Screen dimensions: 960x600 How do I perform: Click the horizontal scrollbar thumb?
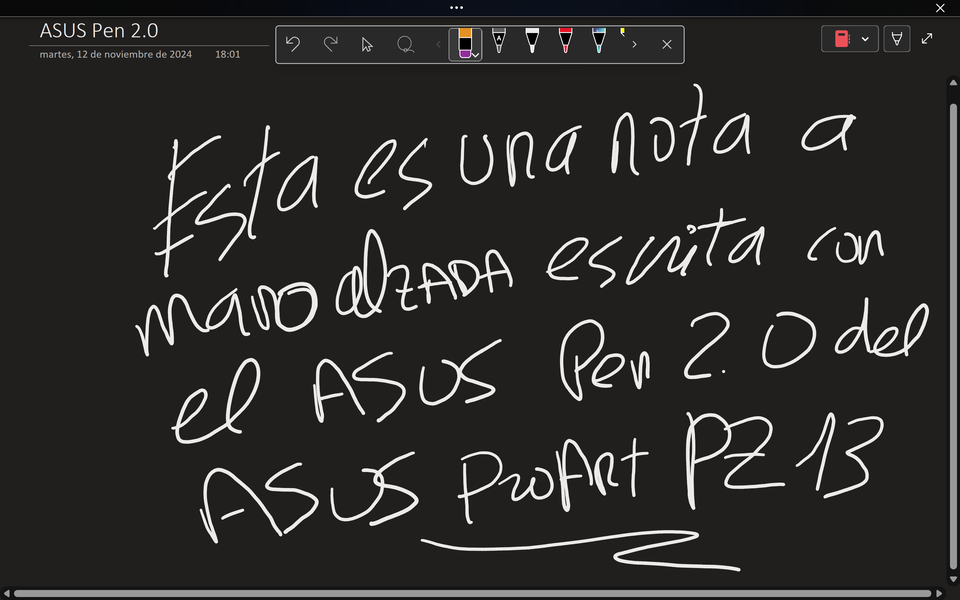coord(471,594)
